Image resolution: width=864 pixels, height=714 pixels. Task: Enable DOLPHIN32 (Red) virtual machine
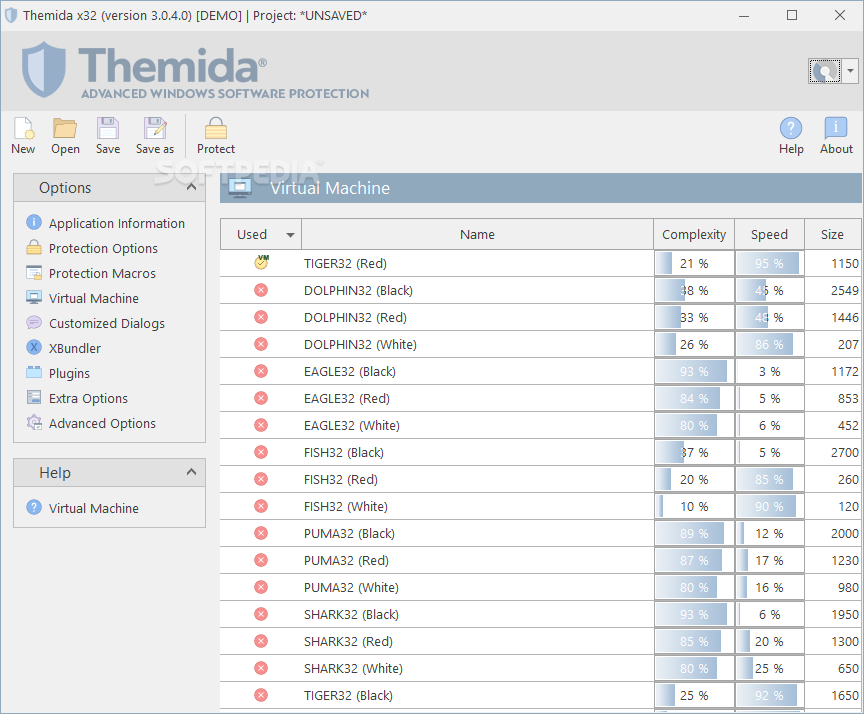(261, 317)
